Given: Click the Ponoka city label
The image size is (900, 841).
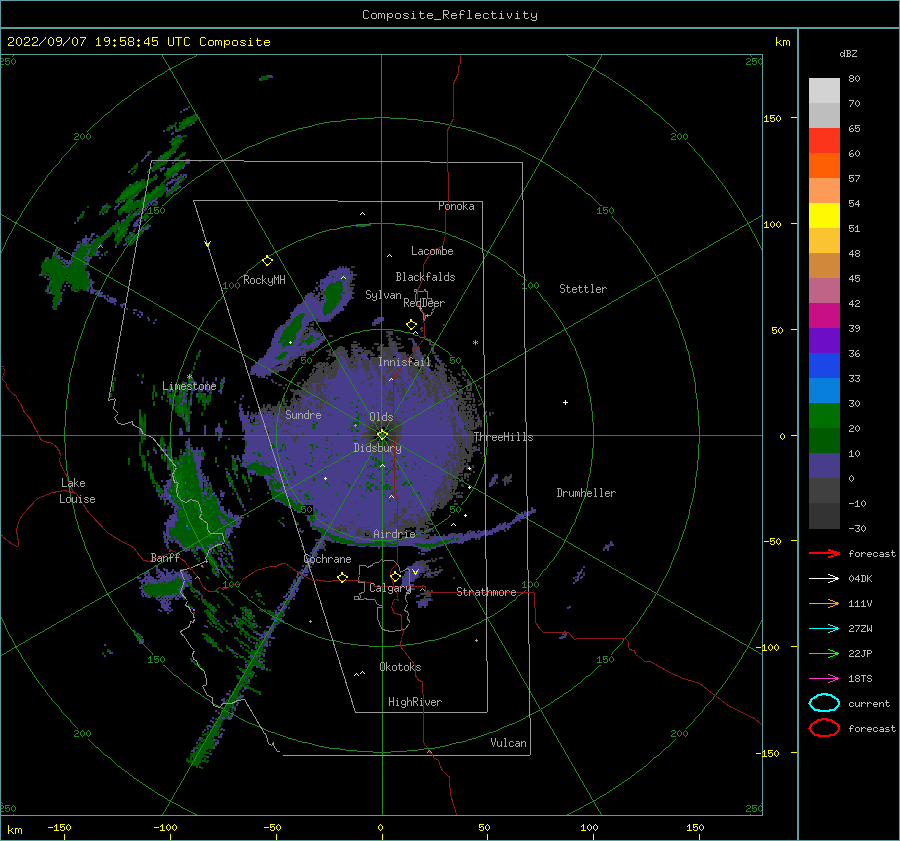Looking at the screenshot, I should click(456, 206).
